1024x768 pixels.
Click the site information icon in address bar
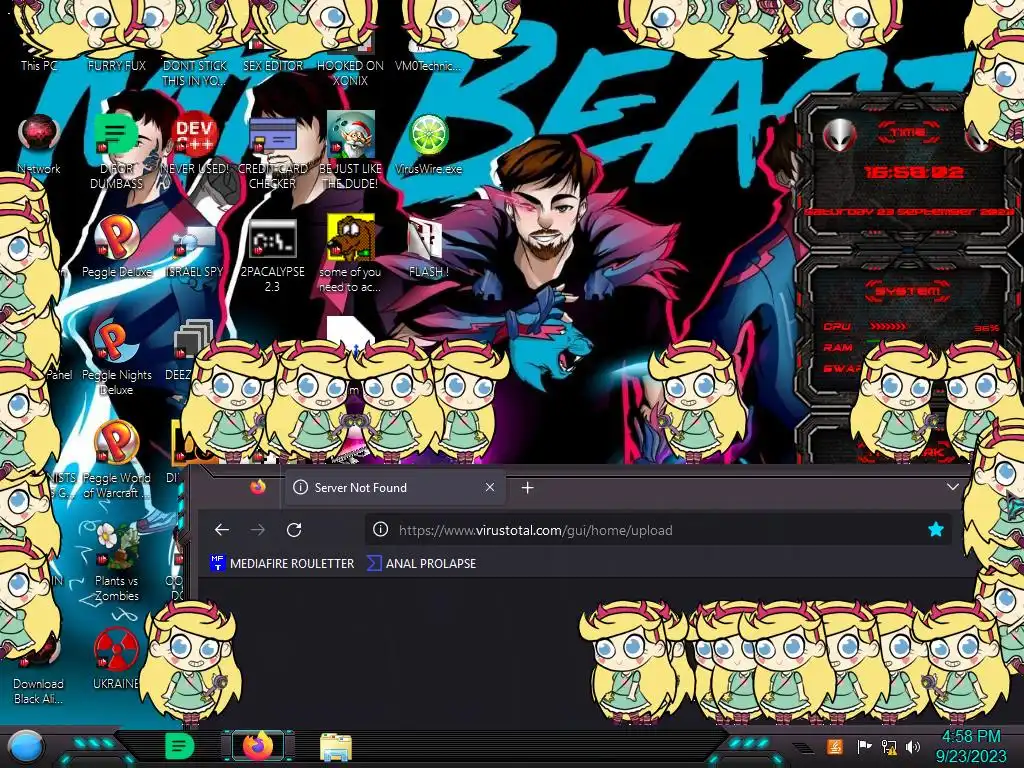pyautogui.click(x=380, y=530)
